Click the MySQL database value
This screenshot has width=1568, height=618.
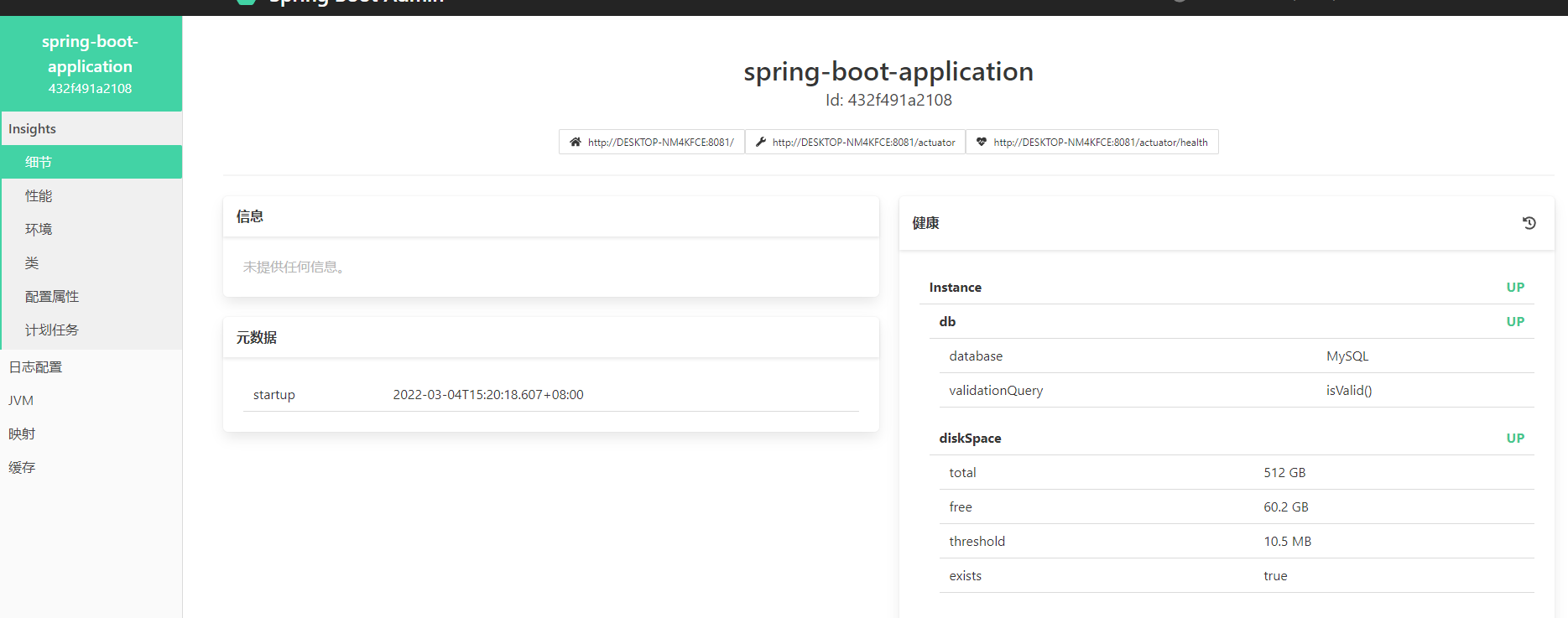[x=1347, y=356]
